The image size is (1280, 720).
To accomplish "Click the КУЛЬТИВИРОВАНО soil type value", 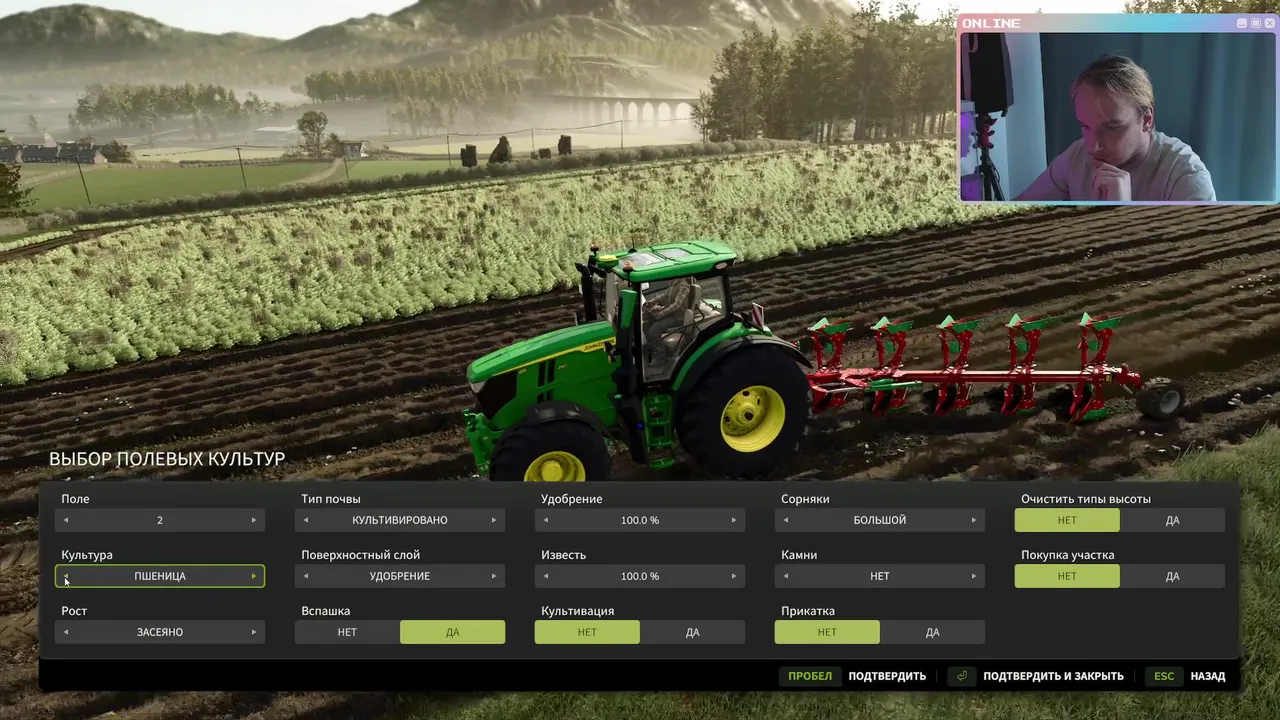I will 400,520.
